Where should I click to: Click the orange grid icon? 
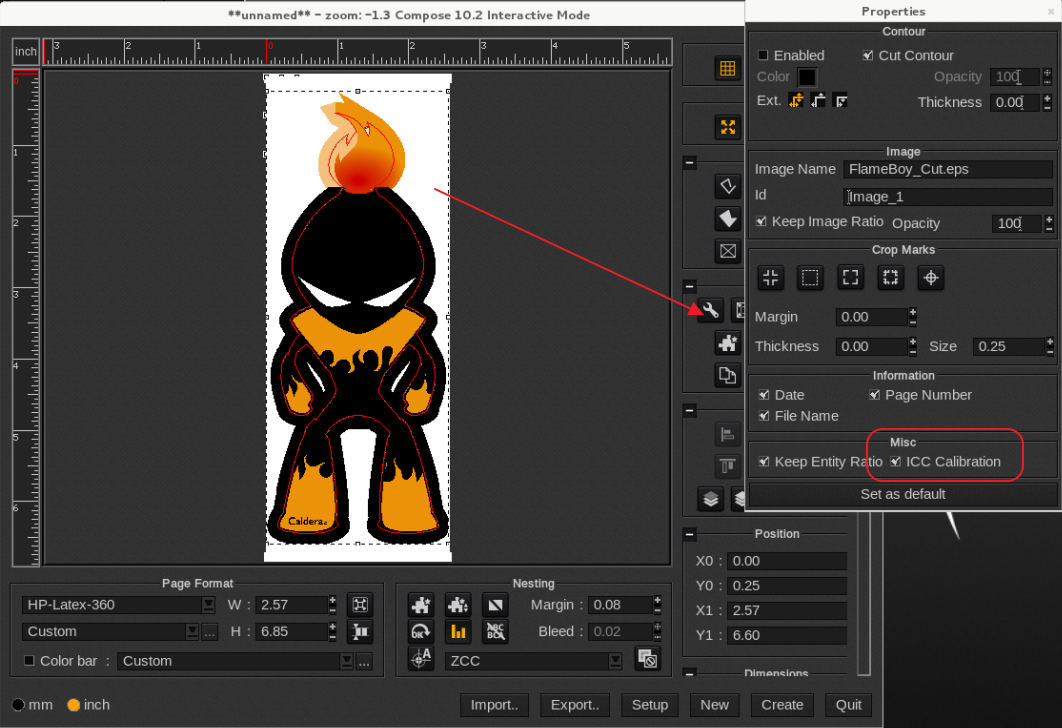click(727, 68)
